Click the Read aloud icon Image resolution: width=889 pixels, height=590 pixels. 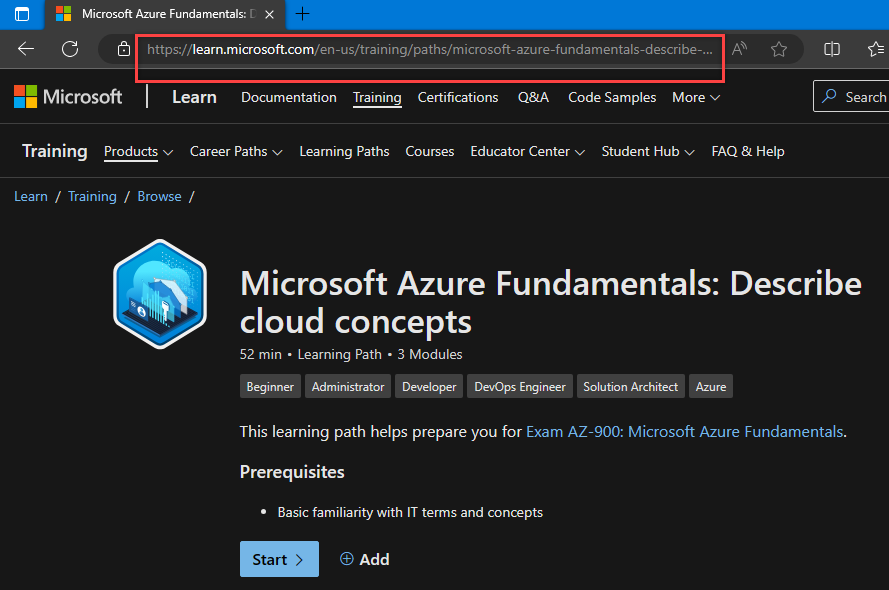pyautogui.click(x=740, y=49)
